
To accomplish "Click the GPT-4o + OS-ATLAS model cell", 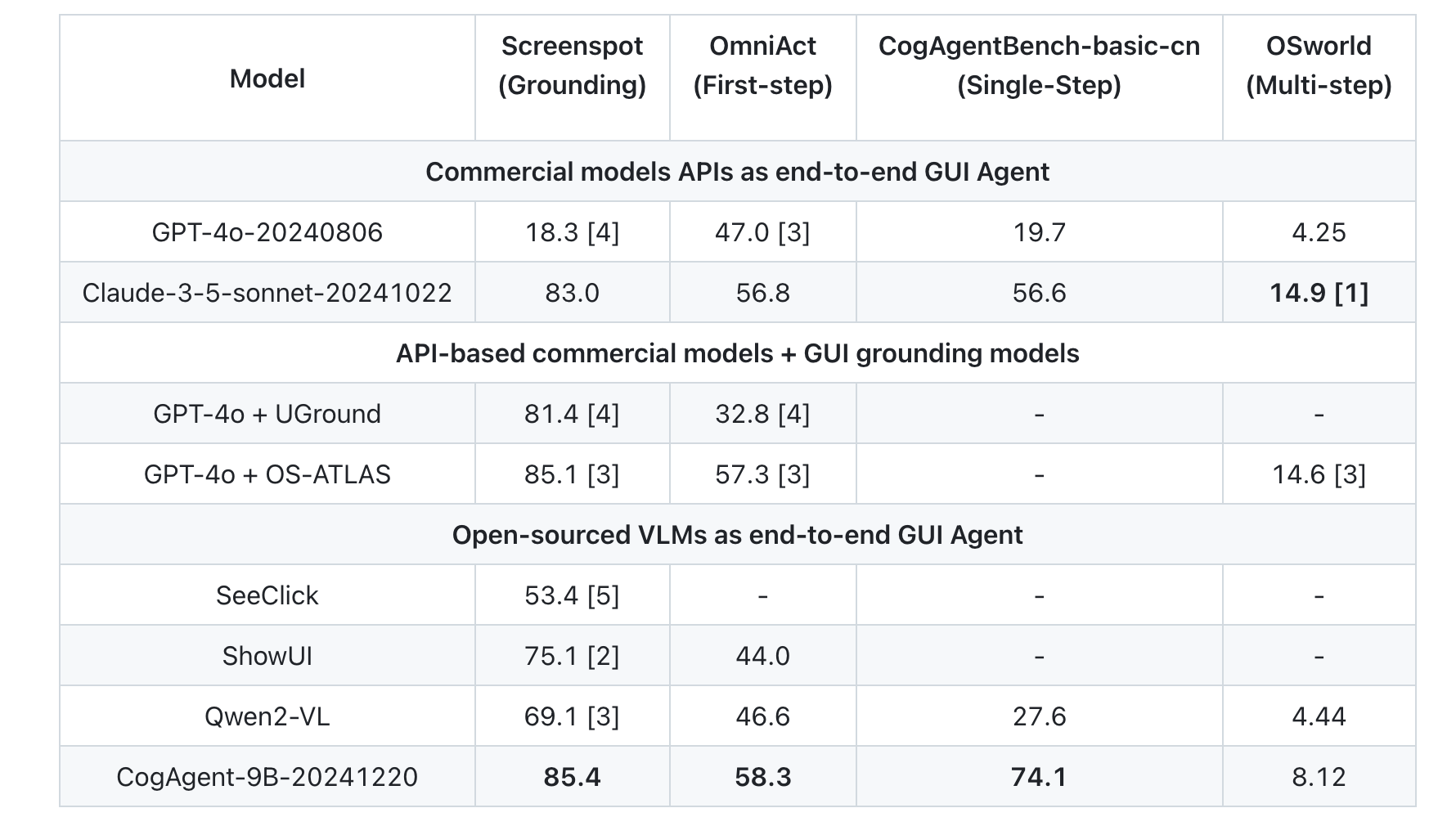I will [x=267, y=474].
